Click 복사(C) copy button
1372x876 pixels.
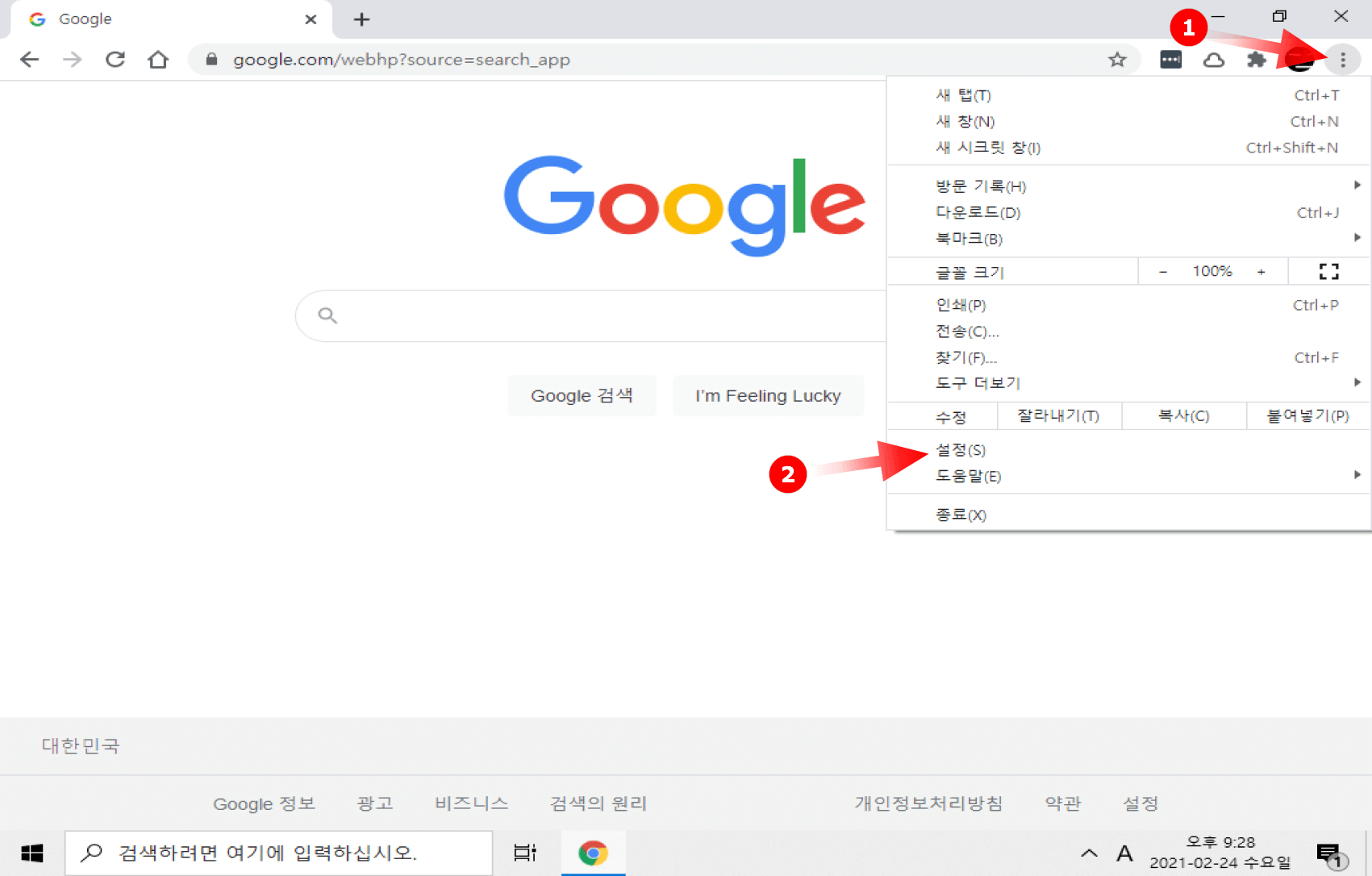pos(1184,416)
